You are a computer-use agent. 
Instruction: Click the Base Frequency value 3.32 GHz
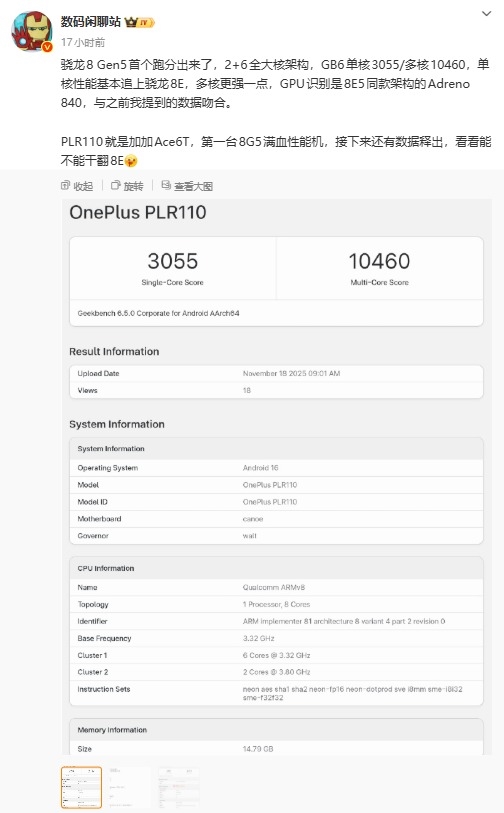[x=259, y=638]
